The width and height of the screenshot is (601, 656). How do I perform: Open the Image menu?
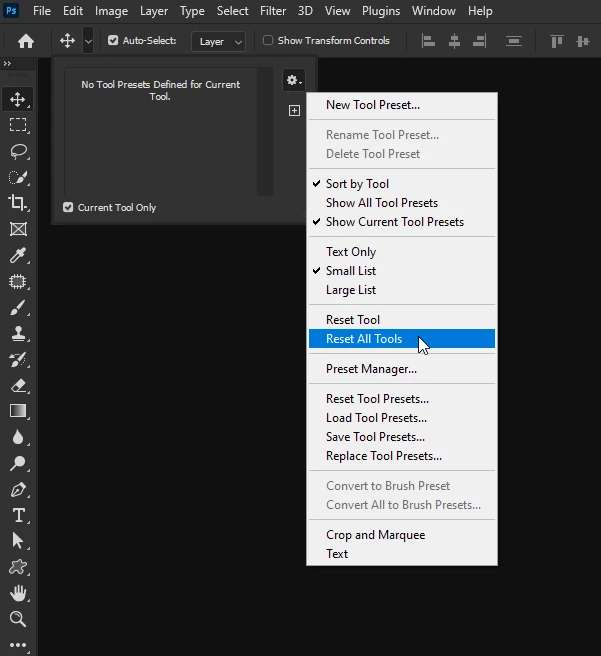tap(111, 11)
